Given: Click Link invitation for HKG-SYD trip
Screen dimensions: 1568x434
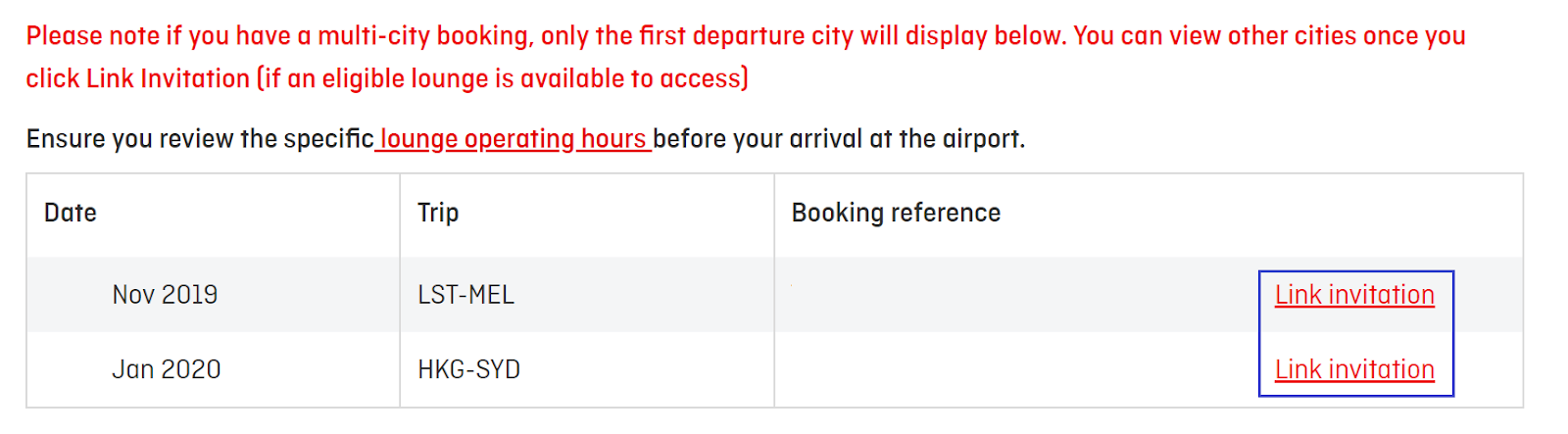Looking at the screenshot, I should (x=1354, y=369).
